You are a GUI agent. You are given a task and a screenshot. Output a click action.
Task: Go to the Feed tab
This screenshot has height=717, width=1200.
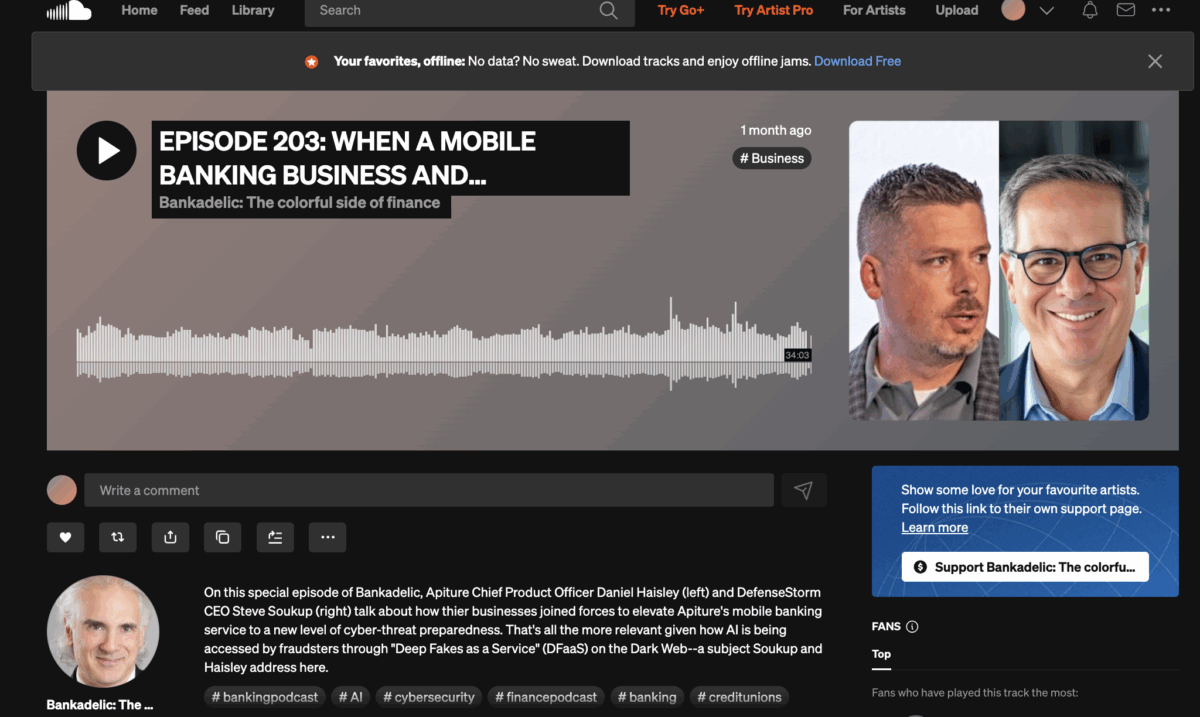tap(194, 11)
